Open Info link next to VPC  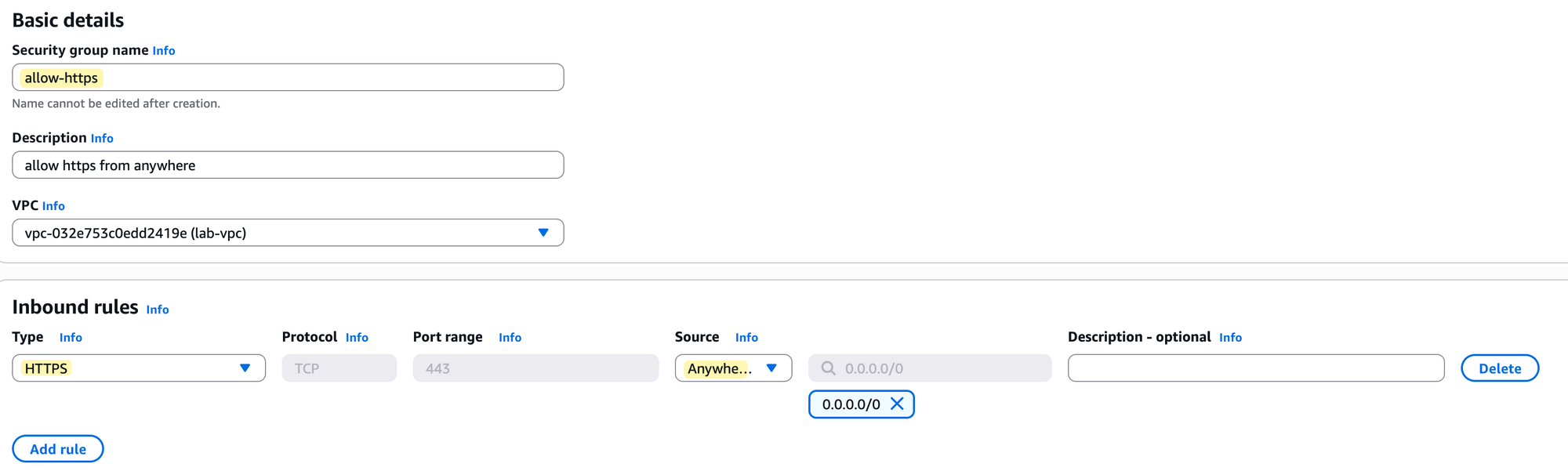tap(53, 206)
